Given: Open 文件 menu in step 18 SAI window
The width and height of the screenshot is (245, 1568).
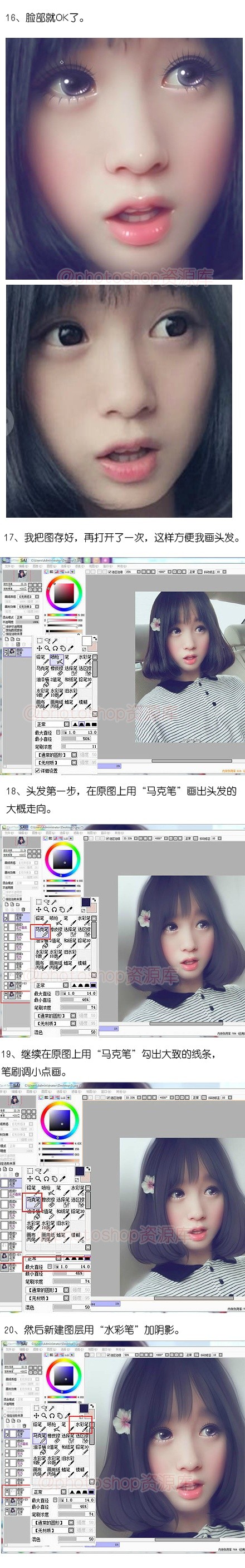Looking at the screenshot, I should [8, 833].
